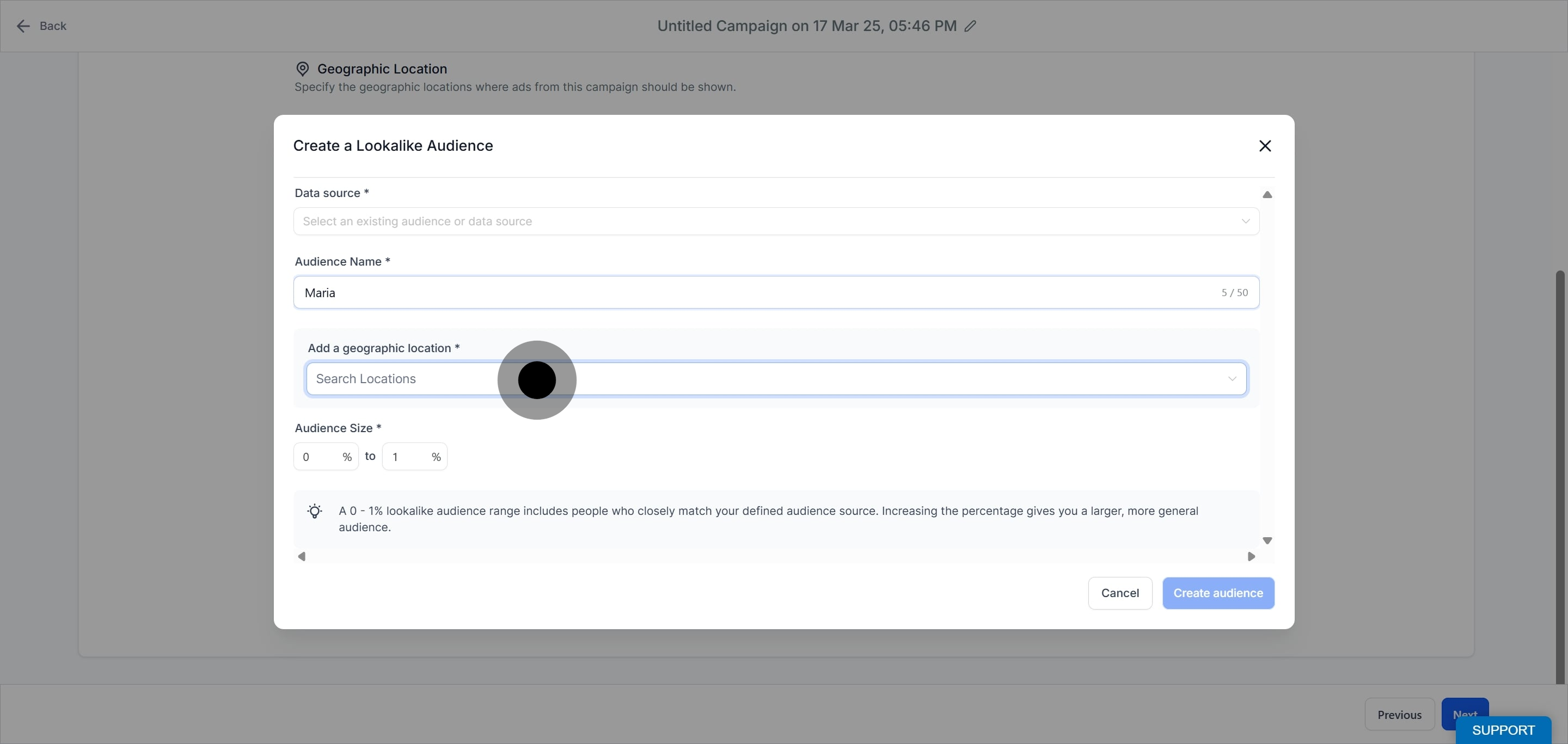Viewport: 1568px width, 744px height.
Task: Select the maximum audience size percent field
Action: pos(414,457)
